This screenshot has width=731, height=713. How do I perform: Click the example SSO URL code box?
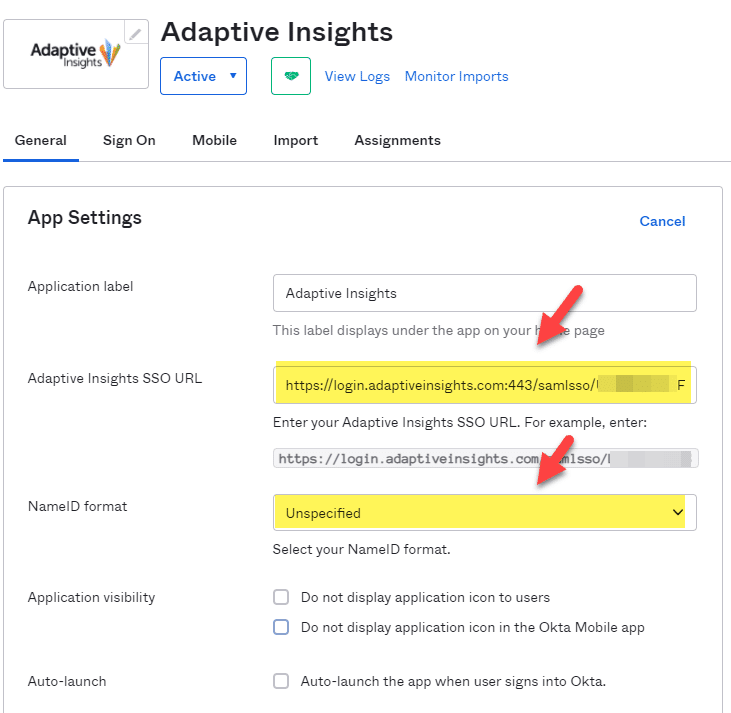click(484, 458)
